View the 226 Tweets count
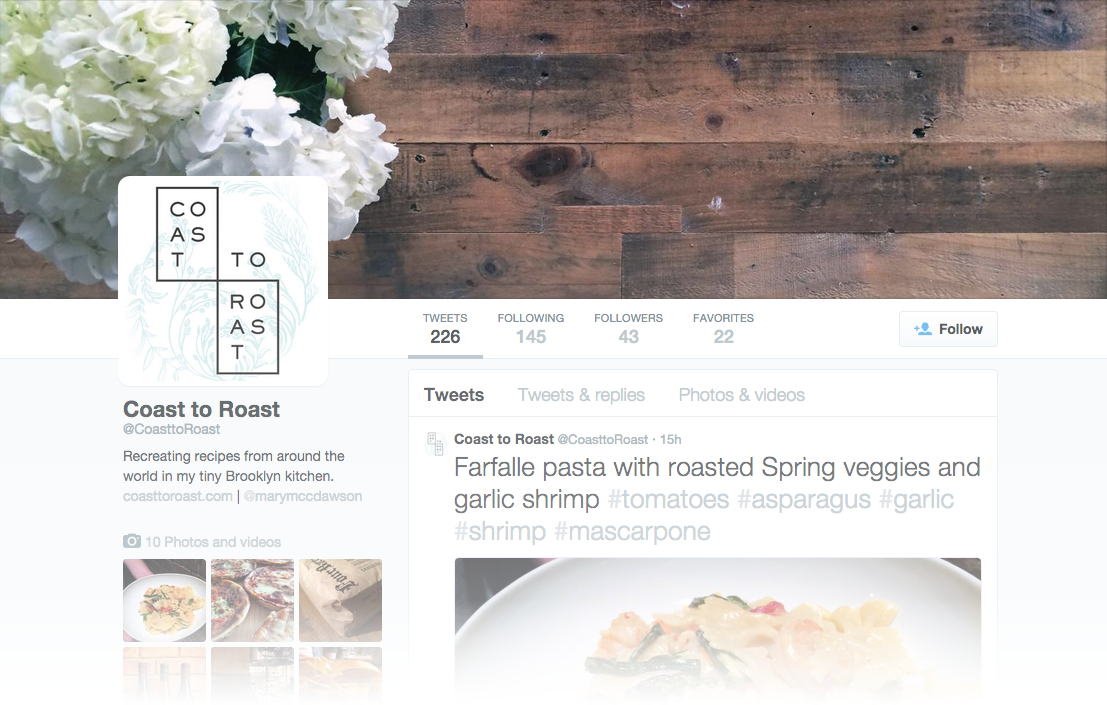Viewport: 1107px width, 705px height. pyautogui.click(x=445, y=329)
